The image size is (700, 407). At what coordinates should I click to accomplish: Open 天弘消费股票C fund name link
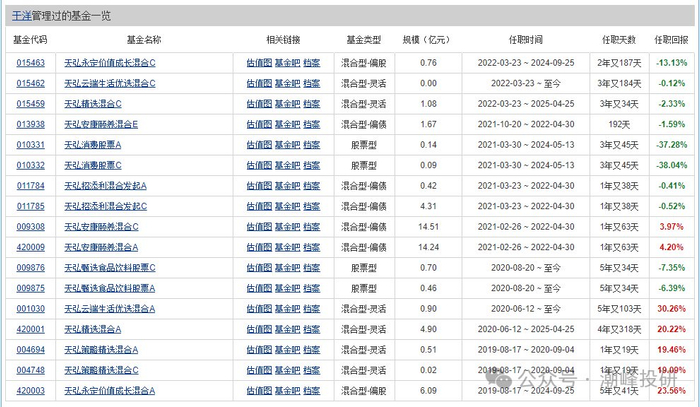93,166
